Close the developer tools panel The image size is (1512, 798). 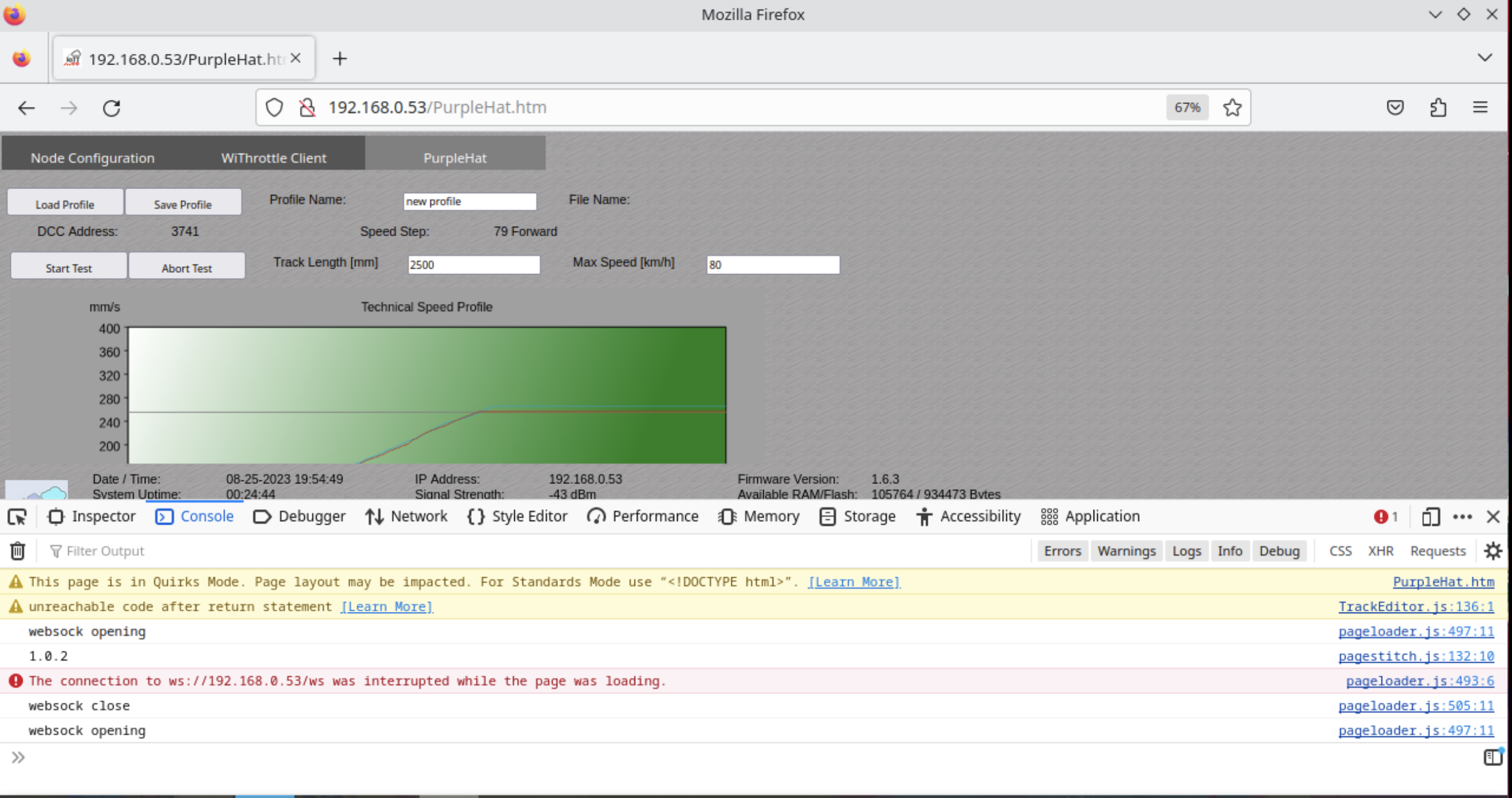coord(1493,516)
